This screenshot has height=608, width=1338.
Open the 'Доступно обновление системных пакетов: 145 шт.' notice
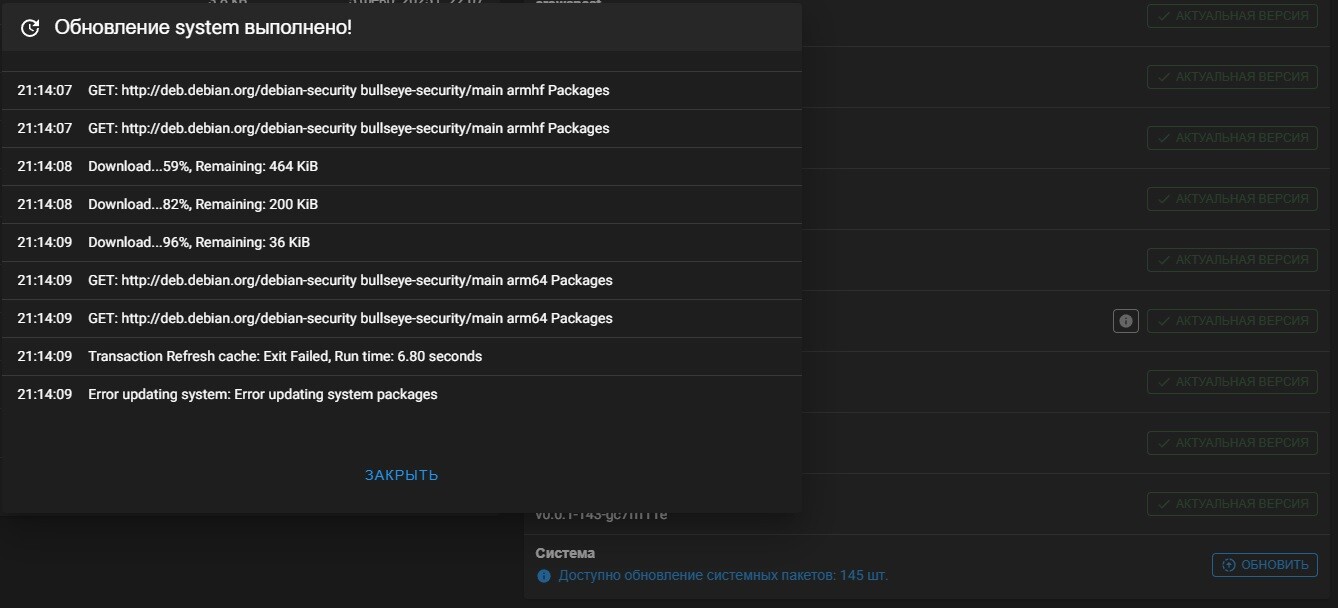(722, 576)
